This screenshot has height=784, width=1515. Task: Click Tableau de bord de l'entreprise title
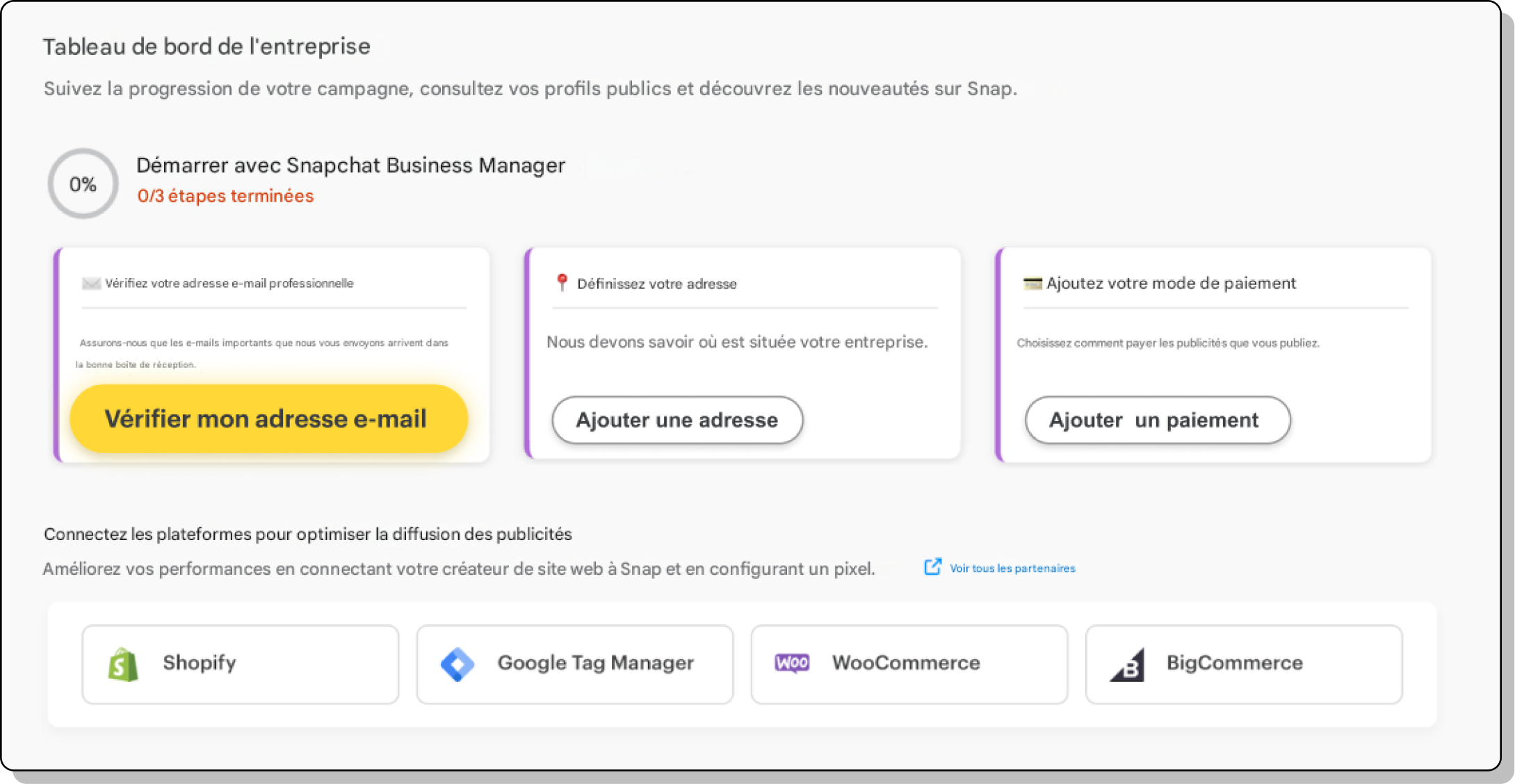pos(206,47)
